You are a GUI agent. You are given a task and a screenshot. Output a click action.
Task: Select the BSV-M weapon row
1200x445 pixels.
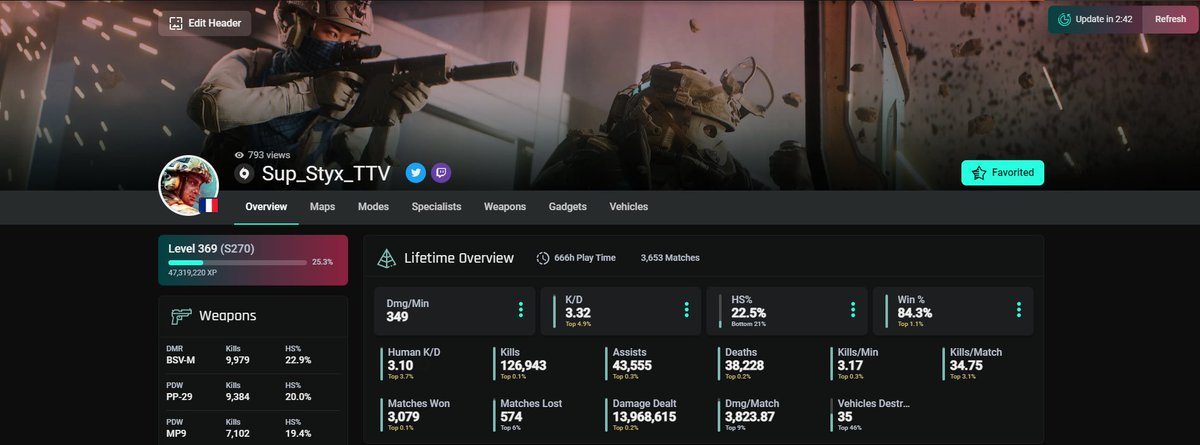point(253,354)
